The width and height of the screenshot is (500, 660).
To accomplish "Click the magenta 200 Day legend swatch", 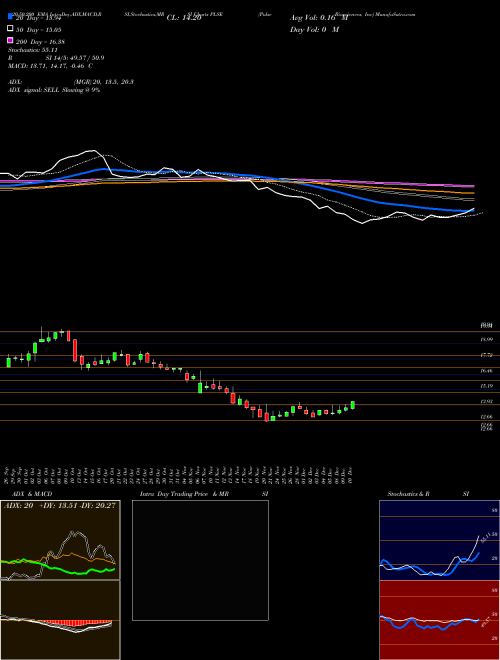I will pos(10,41).
